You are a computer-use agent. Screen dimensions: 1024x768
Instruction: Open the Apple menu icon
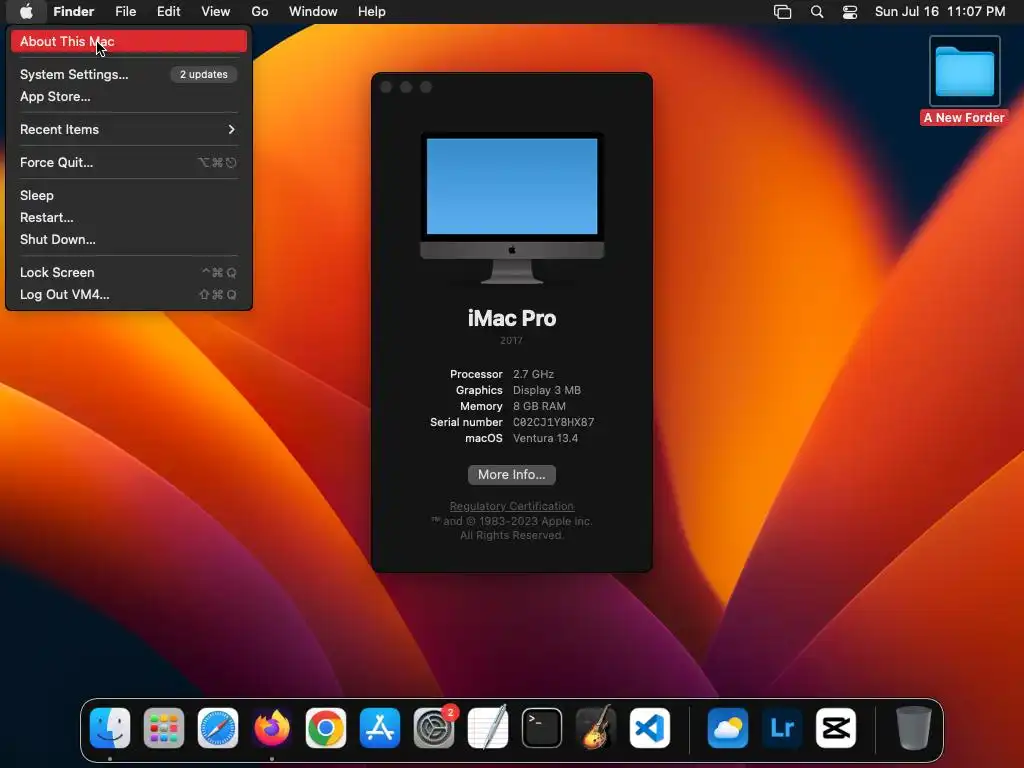(x=26, y=11)
